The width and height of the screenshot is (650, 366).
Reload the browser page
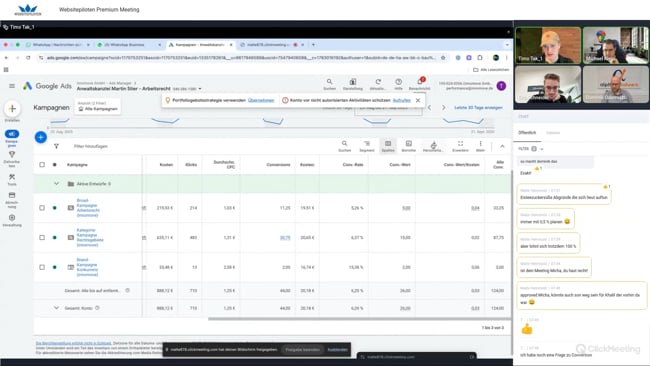28,58
